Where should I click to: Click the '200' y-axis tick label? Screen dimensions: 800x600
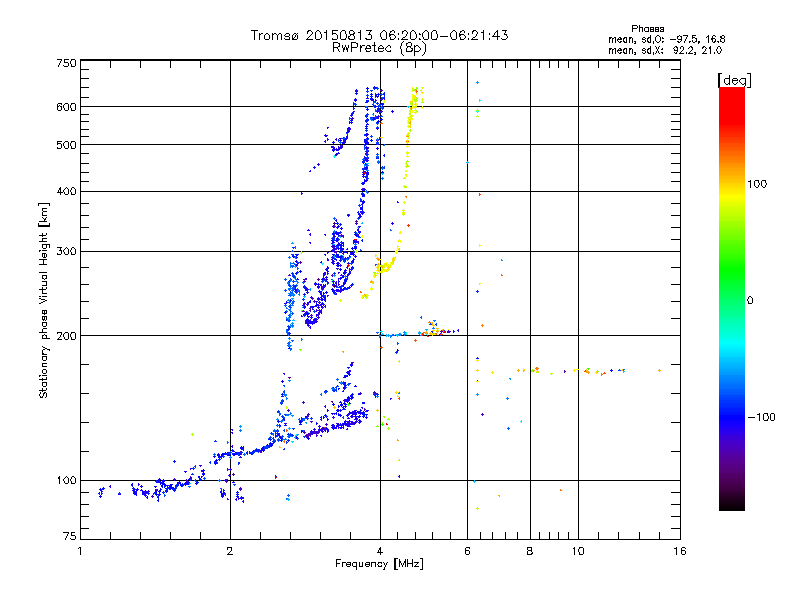66,336
